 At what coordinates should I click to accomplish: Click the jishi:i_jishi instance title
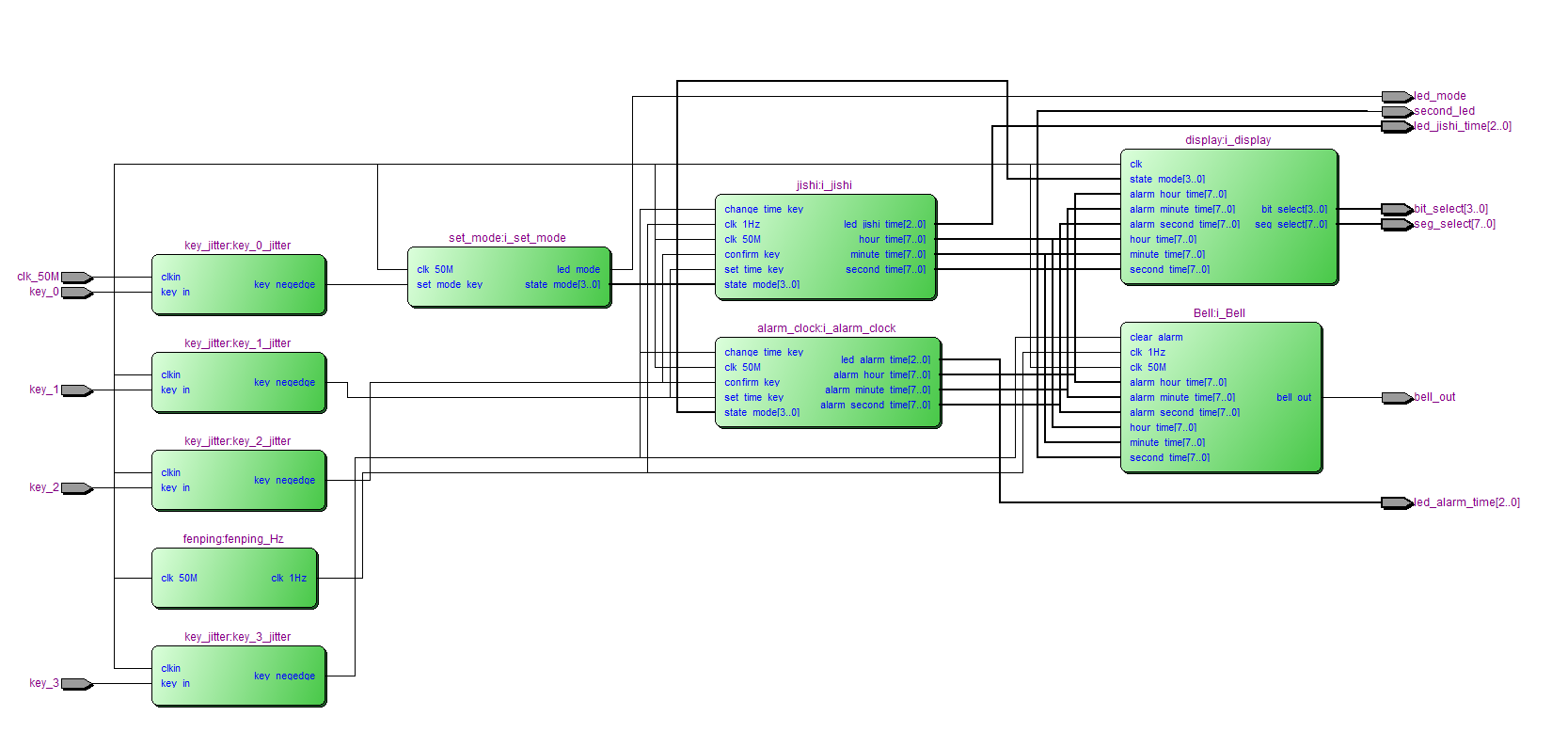point(824,185)
